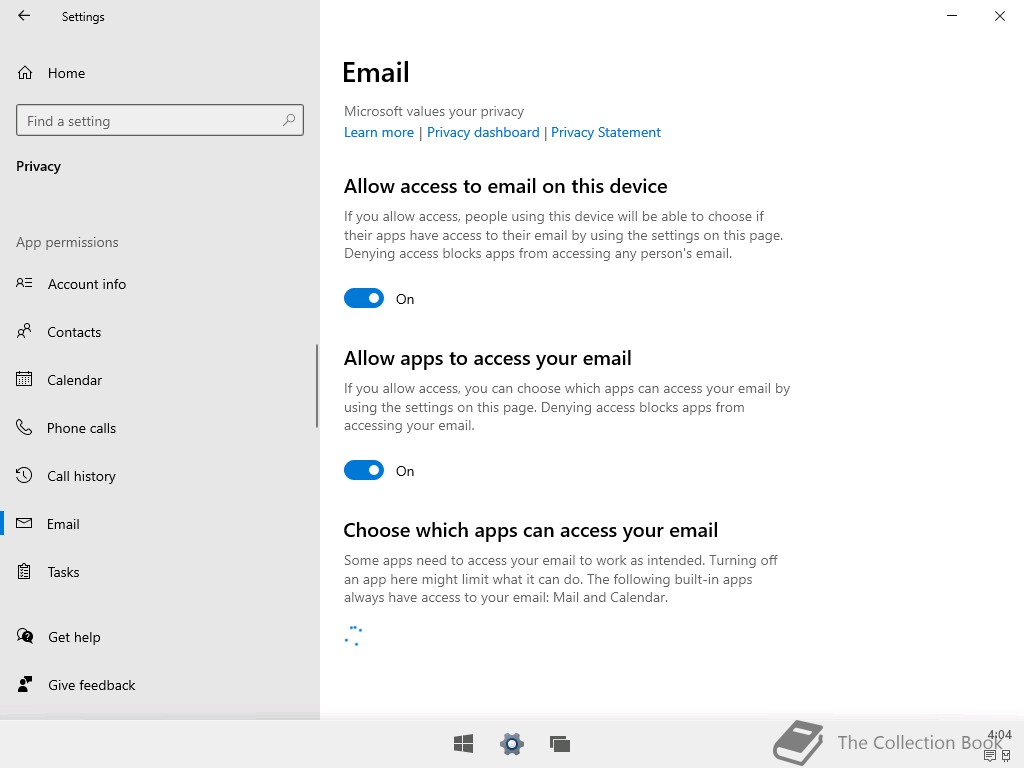Screen dimensions: 1024x768
Task: Click the sidebar vertical scrollbar
Action: pos(317,386)
